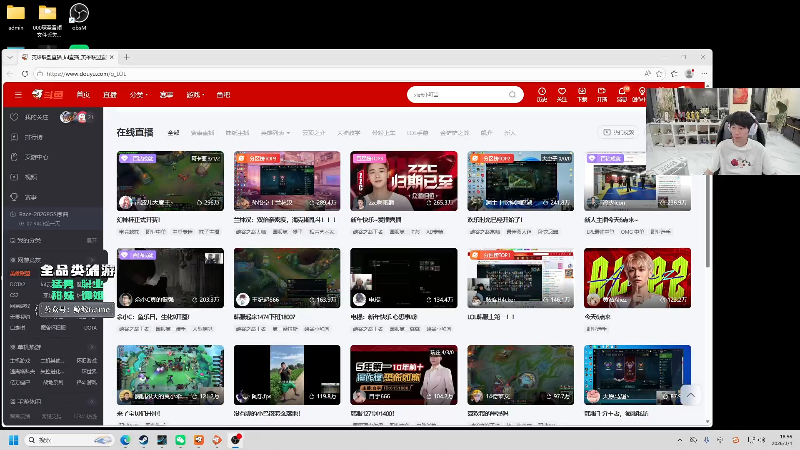Go to 首页 in the header navigation
The width and height of the screenshot is (800, 450).
(x=83, y=95)
